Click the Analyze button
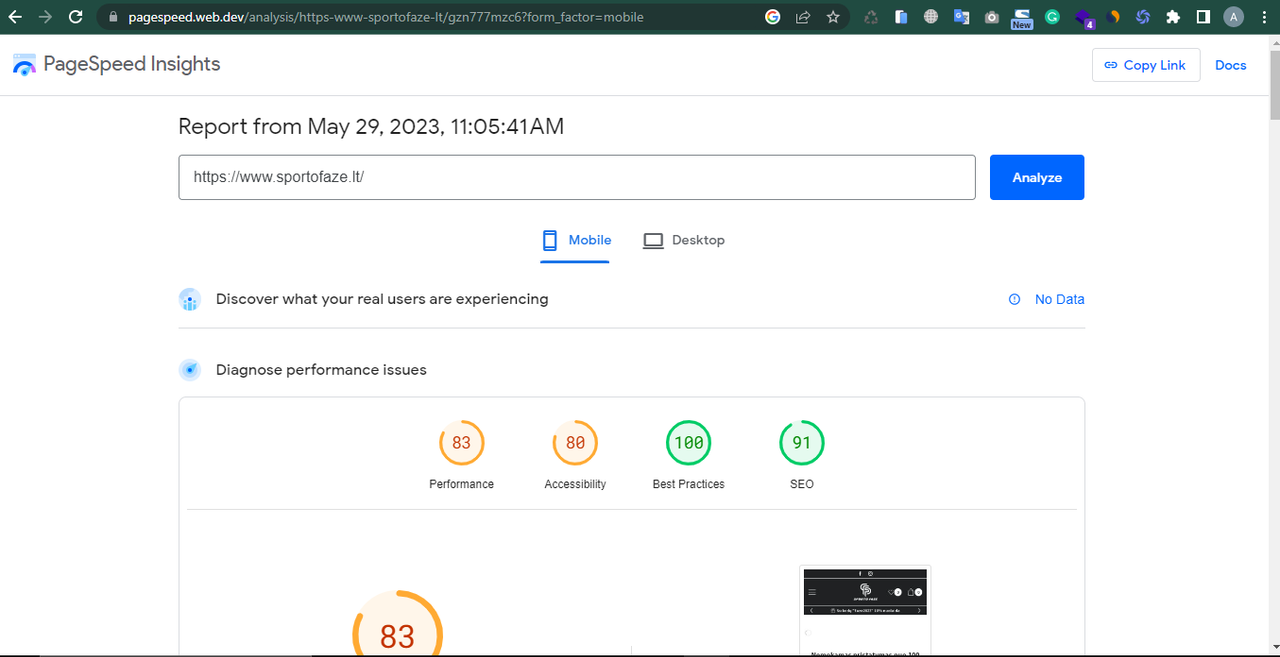Image resolution: width=1280 pixels, height=657 pixels. point(1037,177)
